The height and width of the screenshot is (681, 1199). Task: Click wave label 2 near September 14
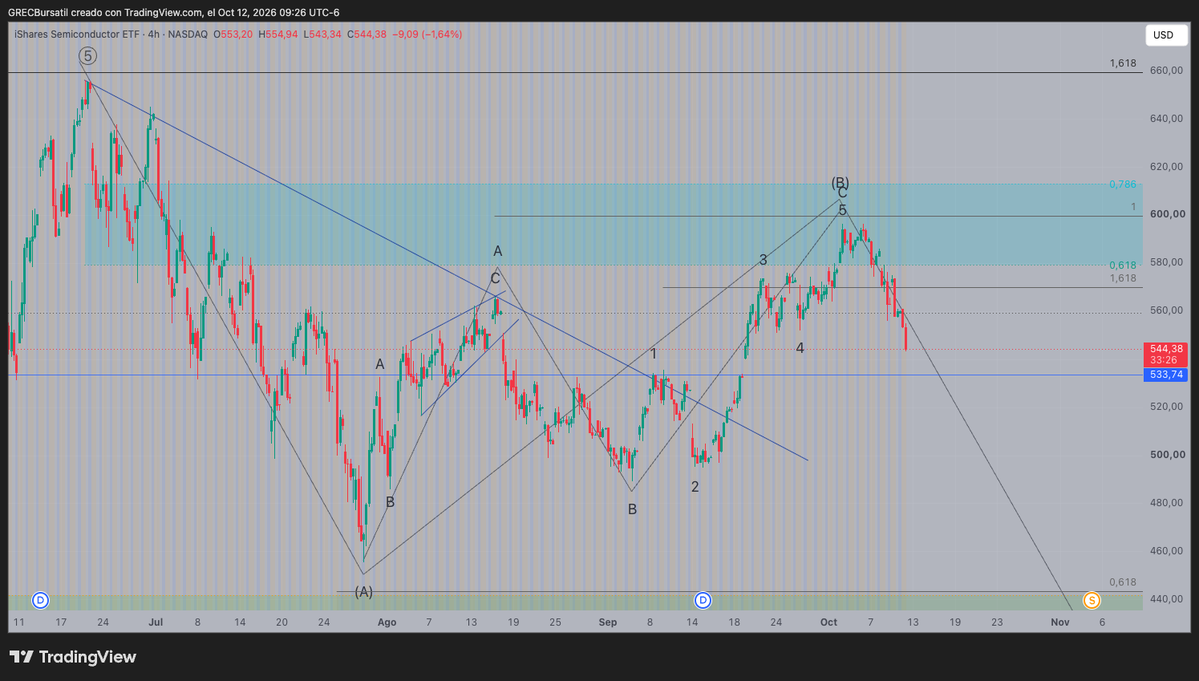click(695, 487)
